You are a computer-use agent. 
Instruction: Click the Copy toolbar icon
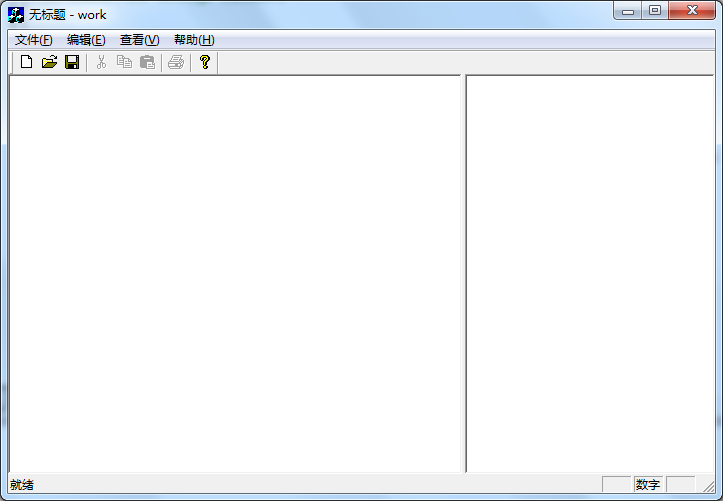point(124,62)
